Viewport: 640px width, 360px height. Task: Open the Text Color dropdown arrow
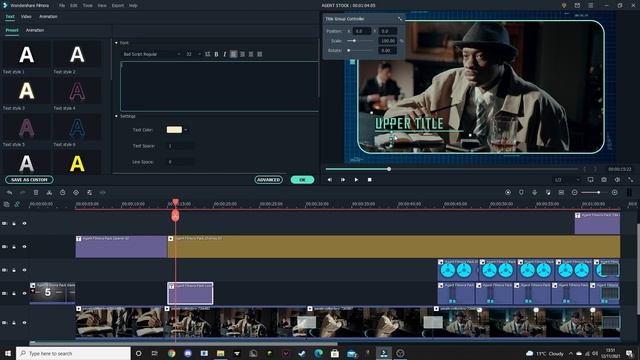click(186, 130)
